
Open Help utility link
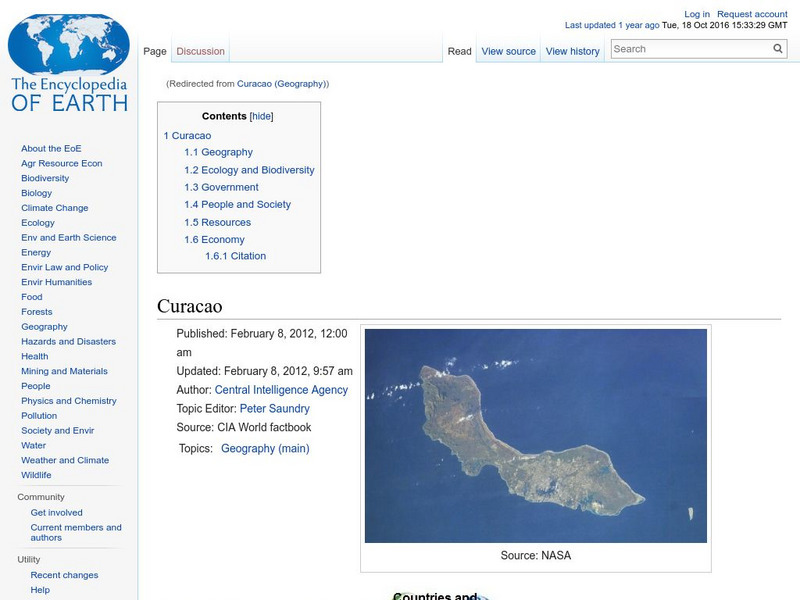coord(40,590)
